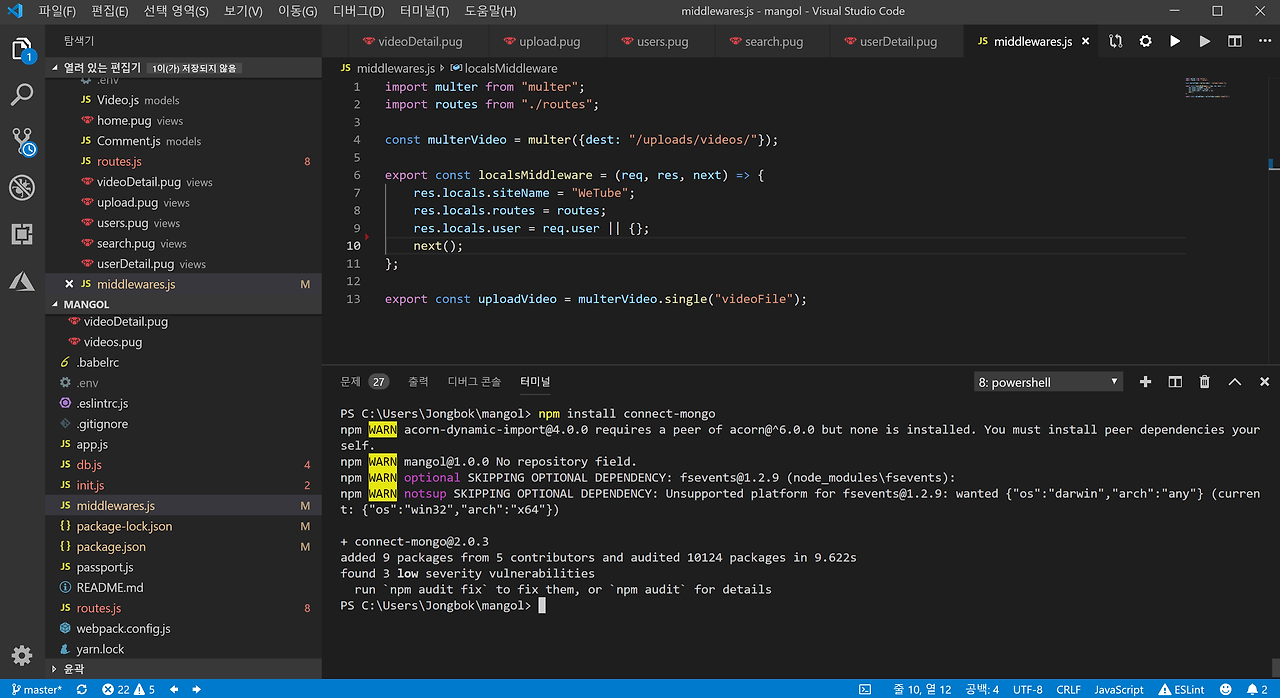This screenshot has height=698, width=1280.
Task: Add a new terminal with plus icon
Action: click(x=1146, y=382)
